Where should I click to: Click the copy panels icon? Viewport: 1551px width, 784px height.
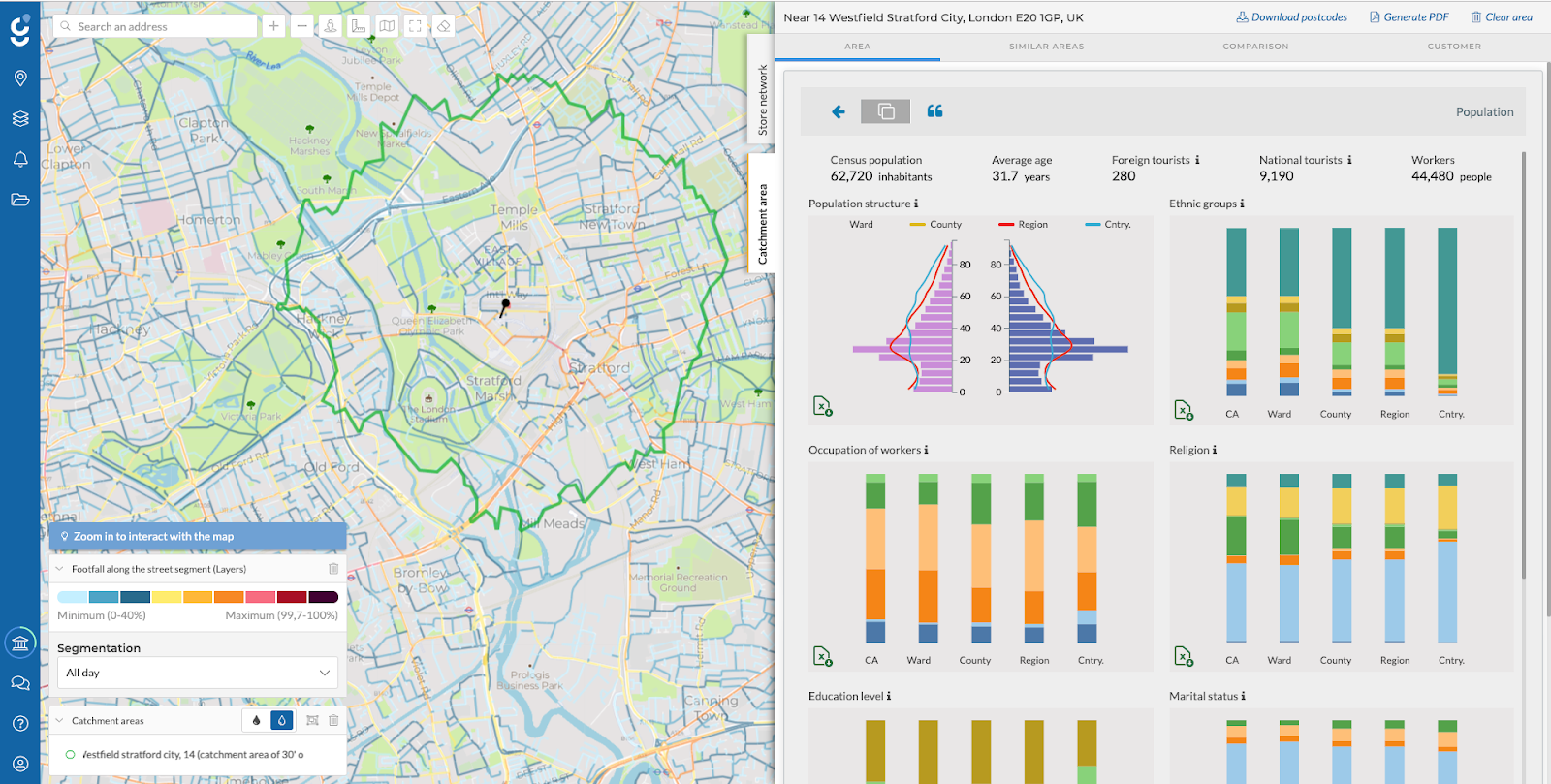(886, 111)
